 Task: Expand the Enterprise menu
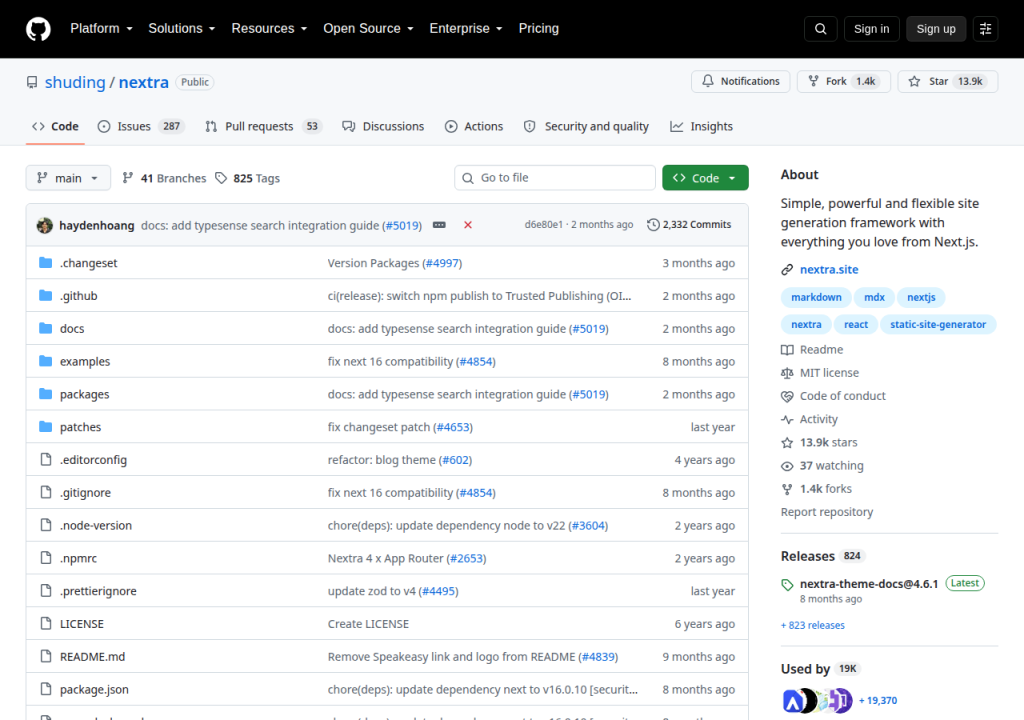click(466, 28)
